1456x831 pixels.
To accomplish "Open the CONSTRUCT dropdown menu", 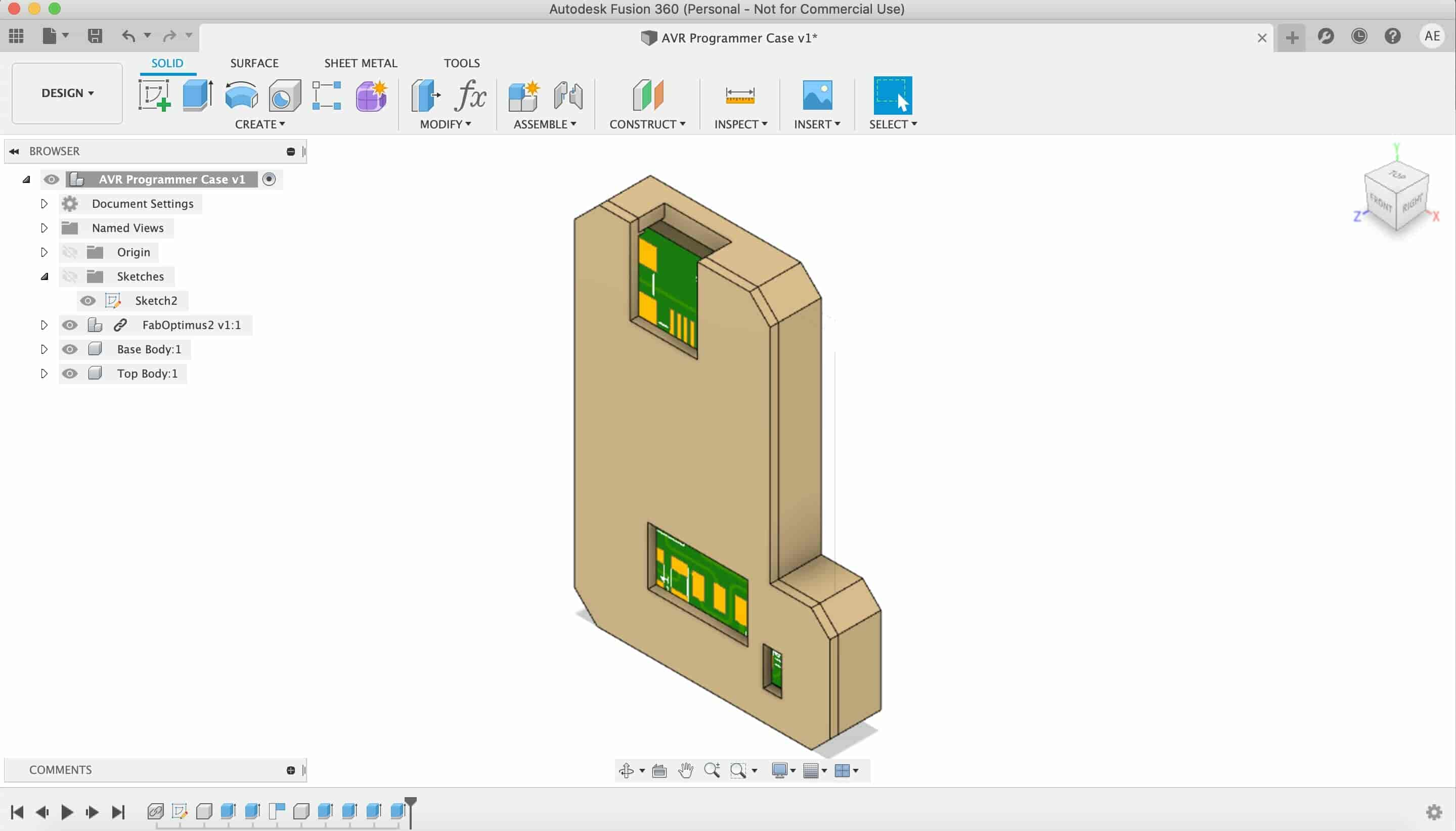I will click(647, 124).
